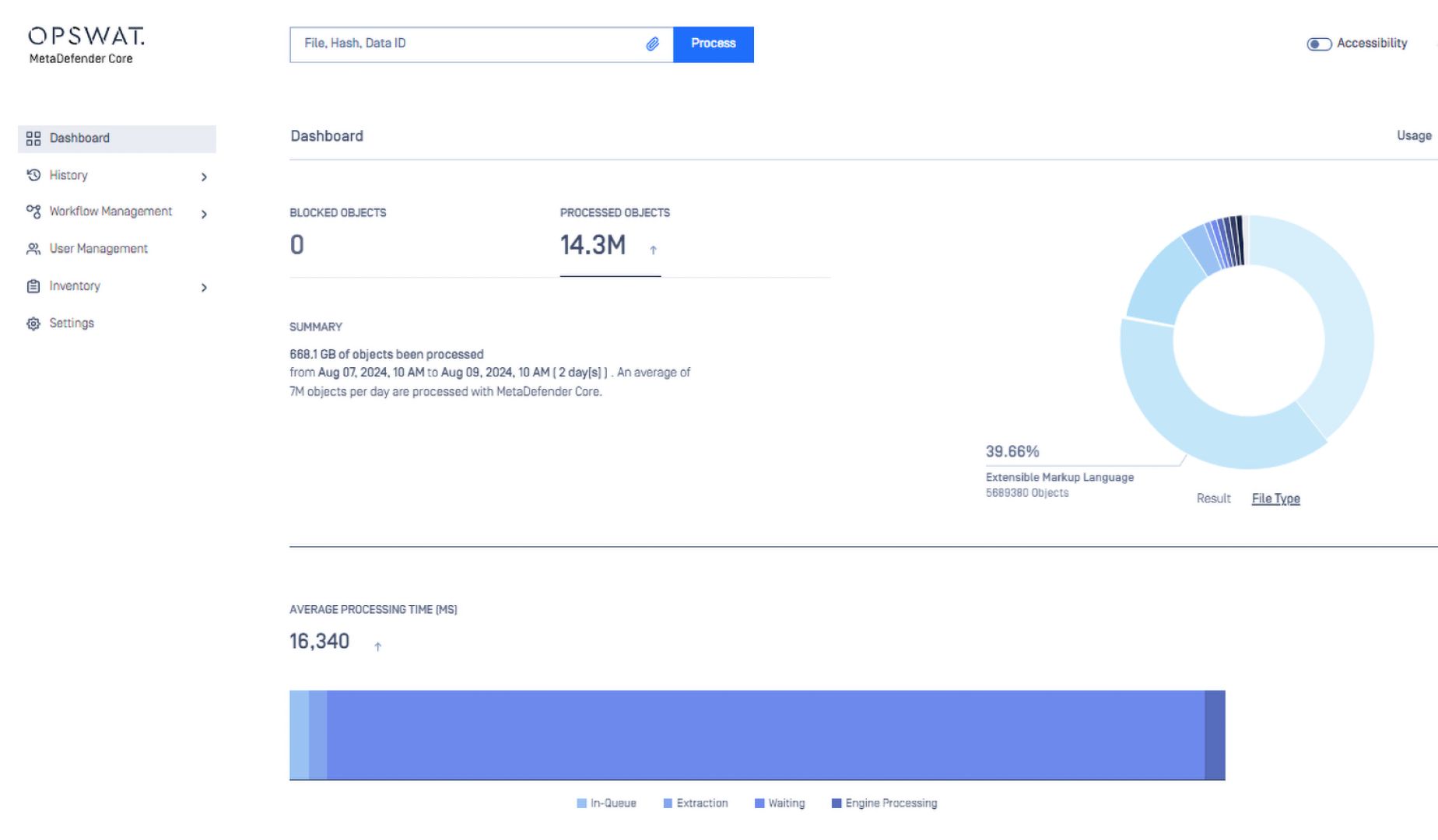Focus the File, Hash, Data ID field

(x=467, y=44)
